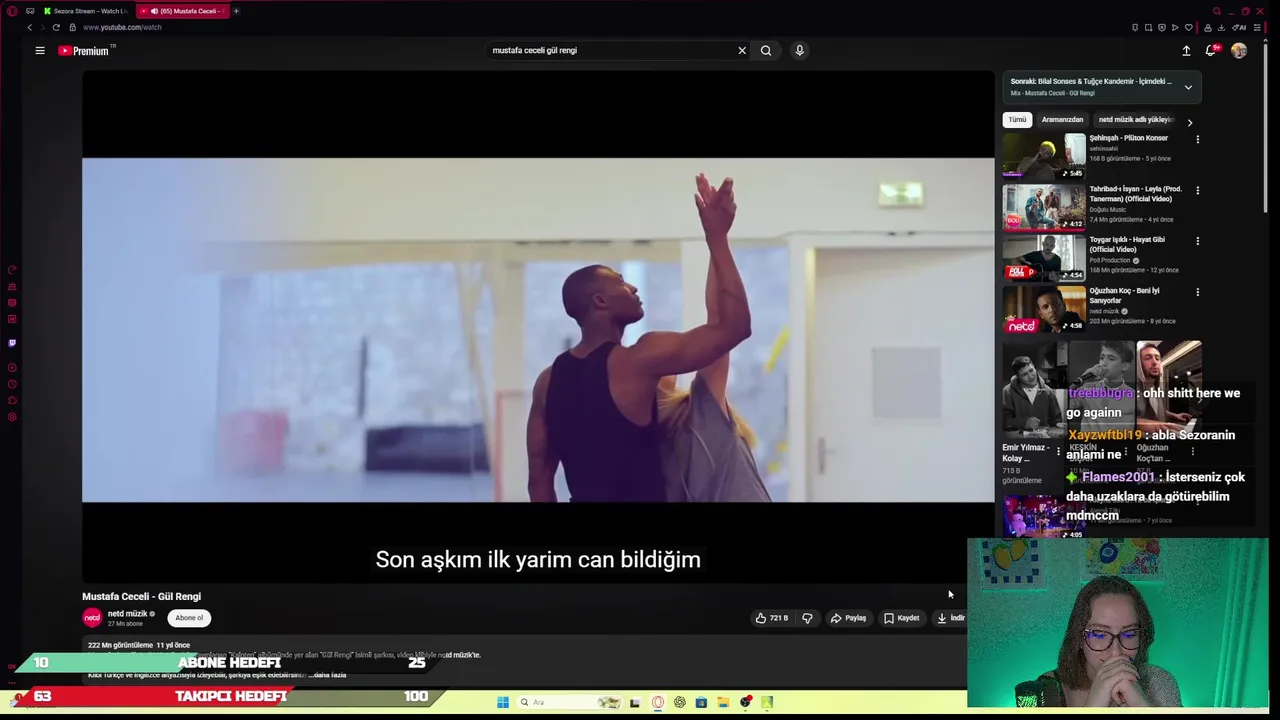This screenshot has height=720, width=1280.
Task: Save the video with Kaydet
Action: tap(901, 618)
